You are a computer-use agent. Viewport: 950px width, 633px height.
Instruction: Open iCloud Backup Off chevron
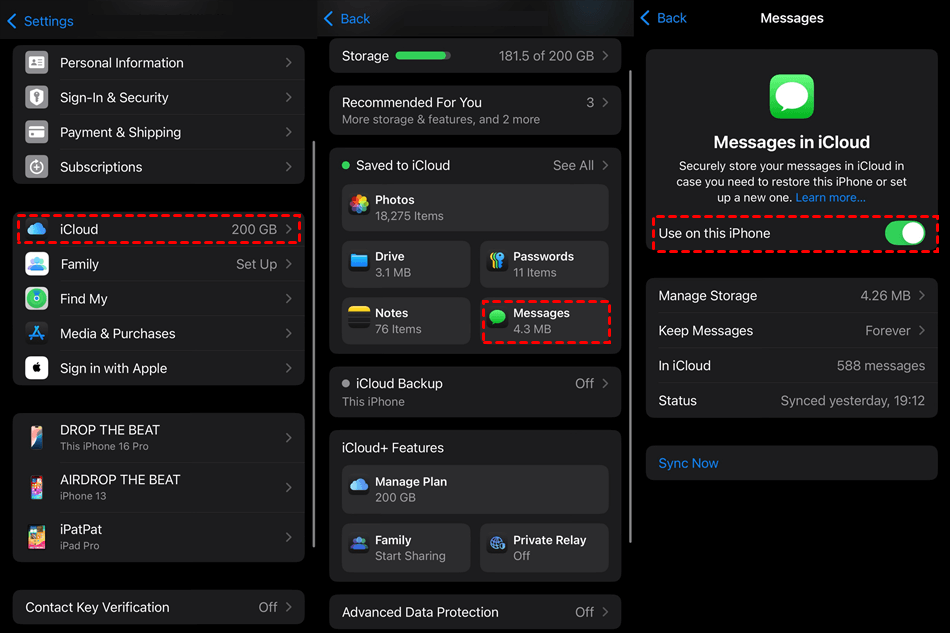605,383
